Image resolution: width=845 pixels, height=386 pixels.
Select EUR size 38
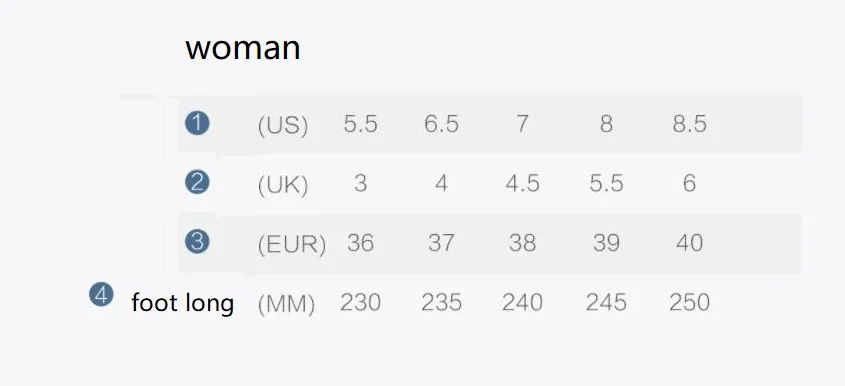pos(522,243)
